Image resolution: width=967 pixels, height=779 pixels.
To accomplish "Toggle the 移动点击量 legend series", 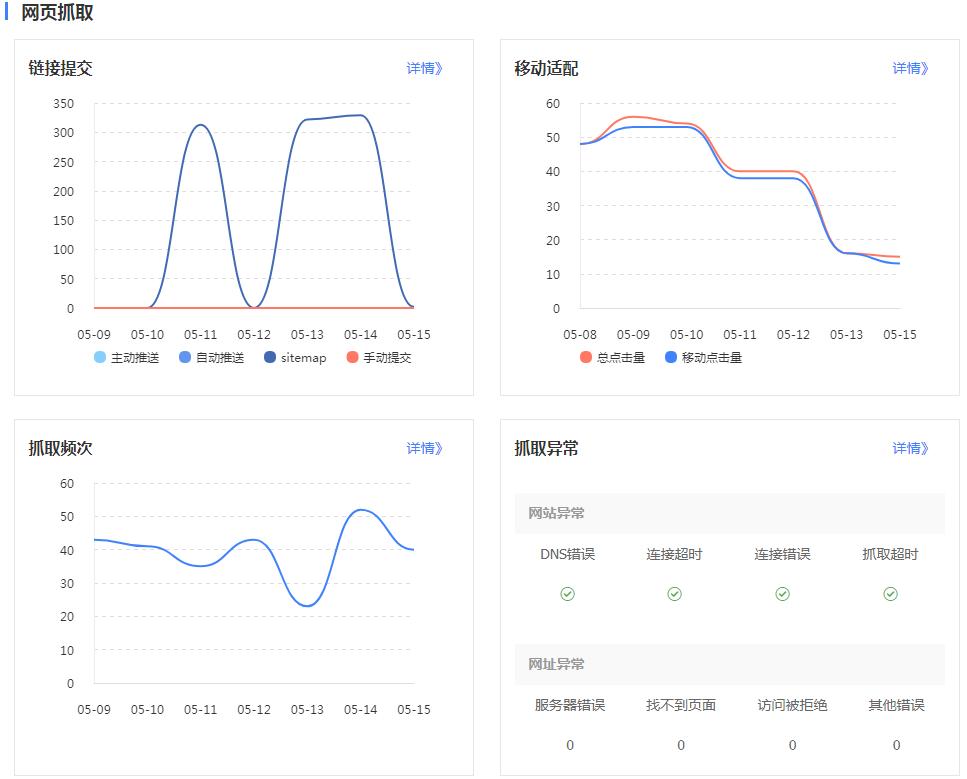I will [x=704, y=357].
